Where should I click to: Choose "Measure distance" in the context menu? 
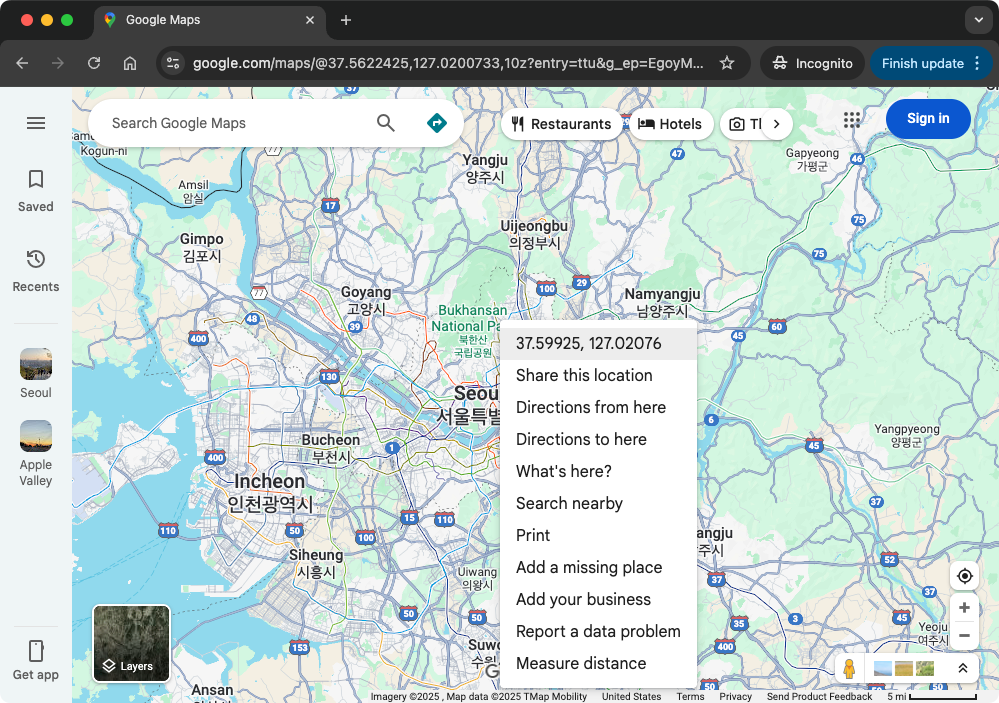(x=581, y=663)
